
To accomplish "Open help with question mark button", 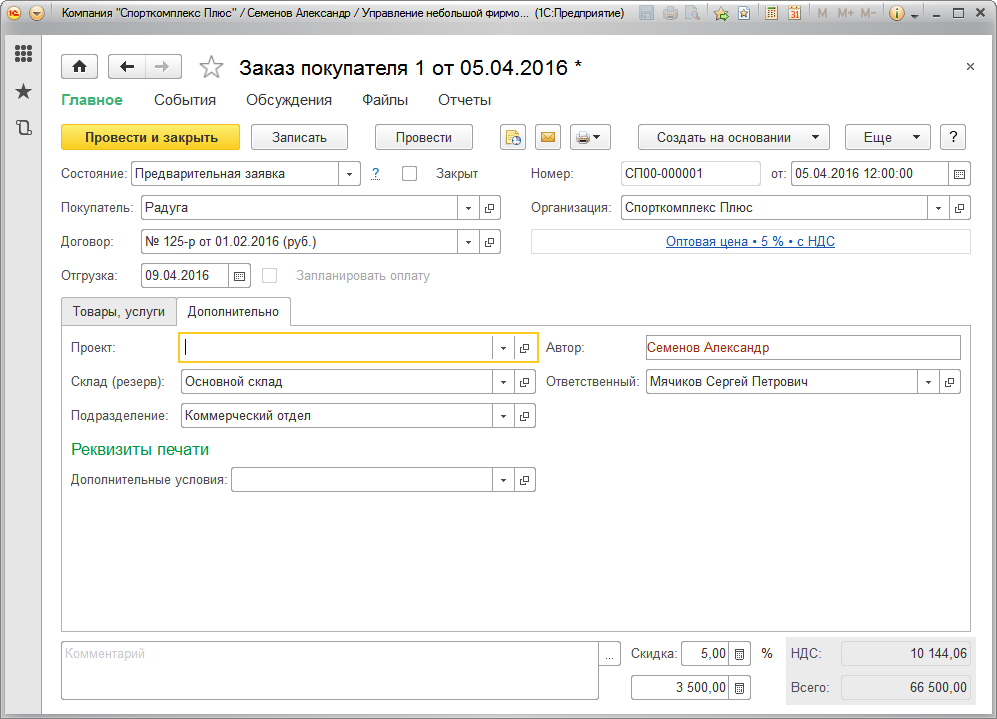I will (x=953, y=137).
